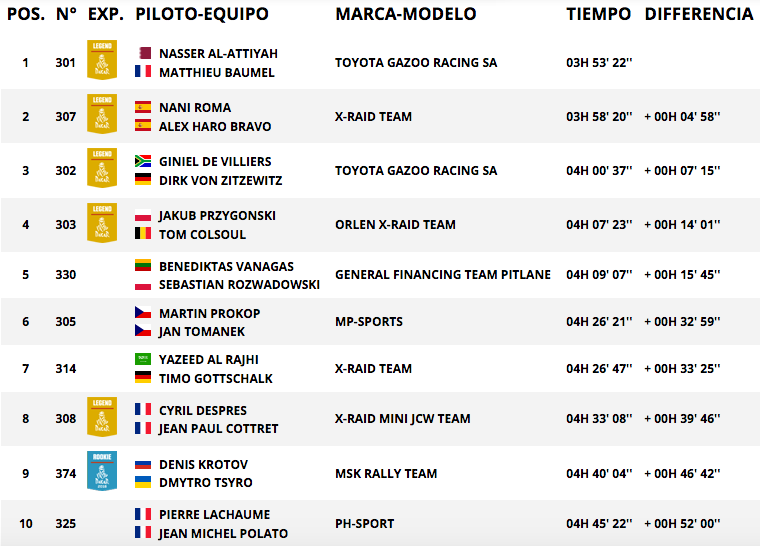This screenshot has height=546, width=760.
Task: Click the Lithuanian flag by Benediktas Vanagas
Action: pyautogui.click(x=143, y=266)
